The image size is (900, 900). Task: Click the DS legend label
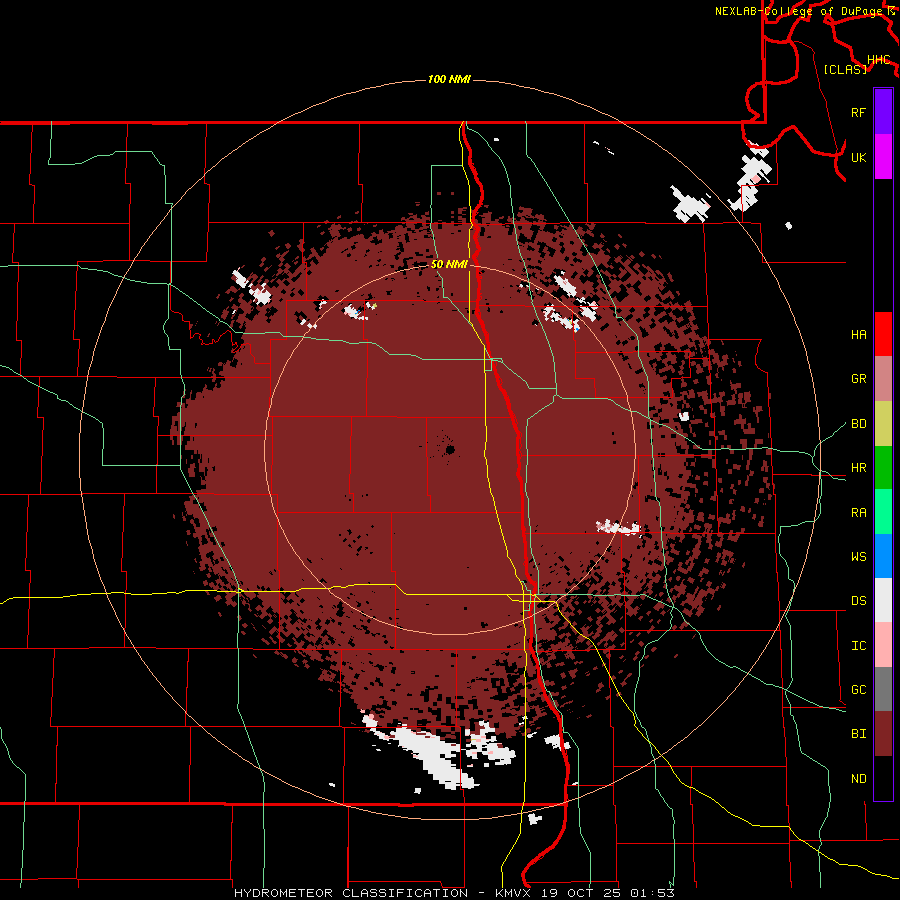tap(859, 600)
